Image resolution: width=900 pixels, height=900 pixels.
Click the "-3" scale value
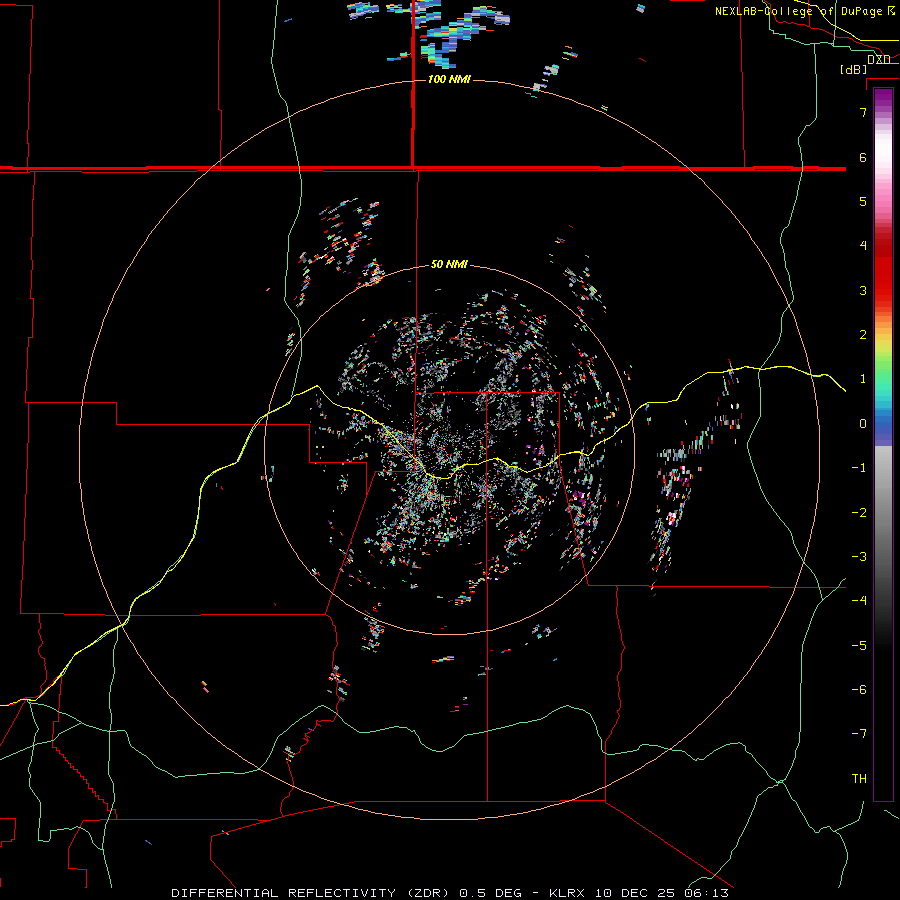pos(859,557)
